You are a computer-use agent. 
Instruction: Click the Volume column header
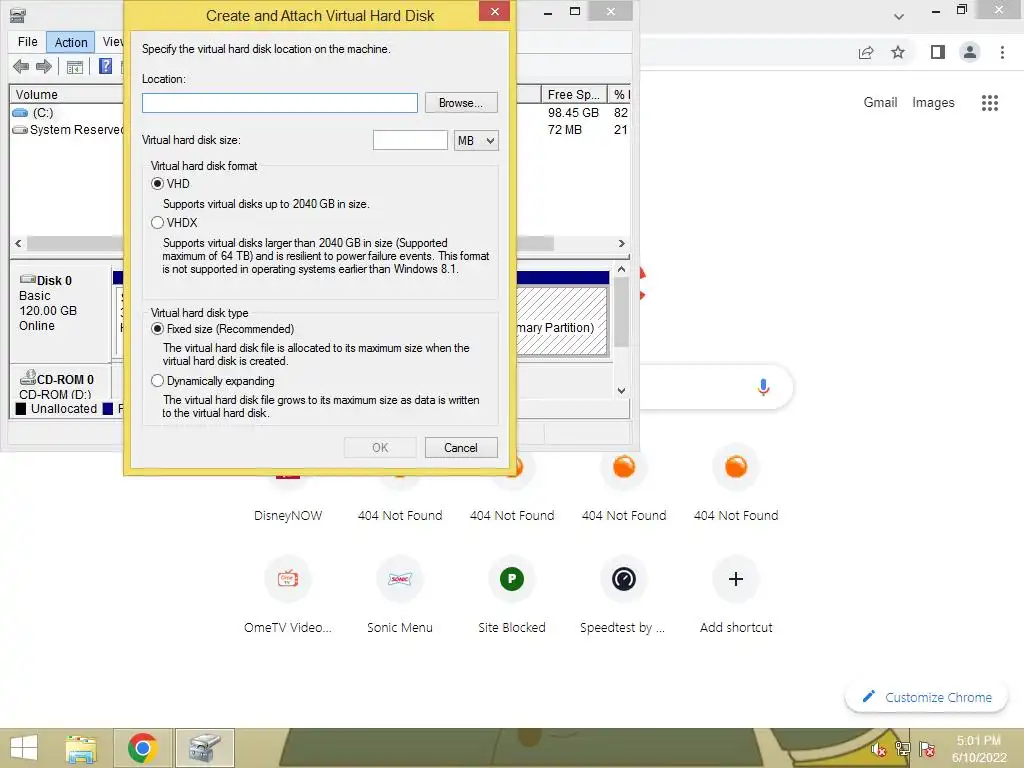[66, 95]
